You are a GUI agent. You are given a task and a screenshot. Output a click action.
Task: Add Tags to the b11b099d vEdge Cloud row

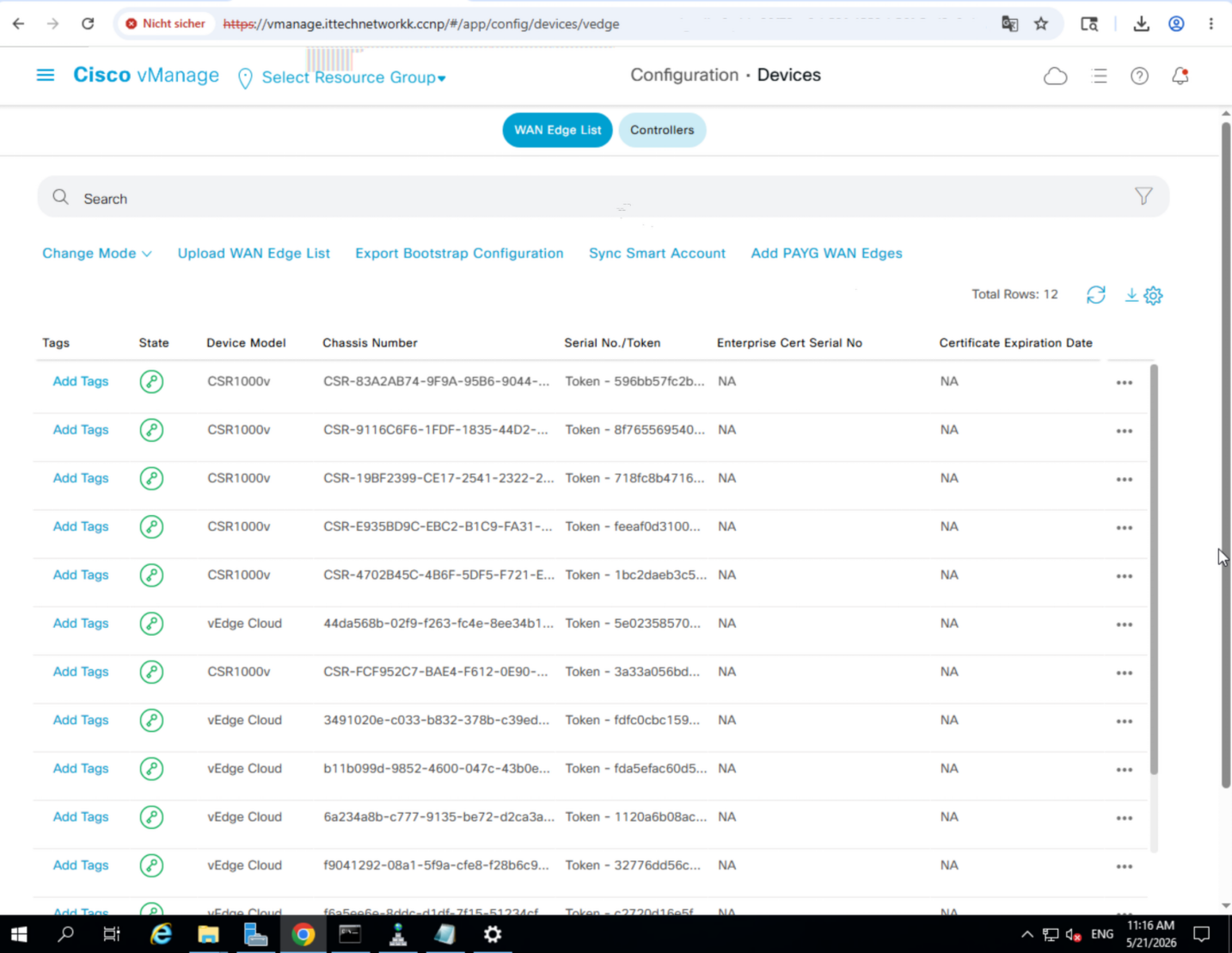point(81,769)
